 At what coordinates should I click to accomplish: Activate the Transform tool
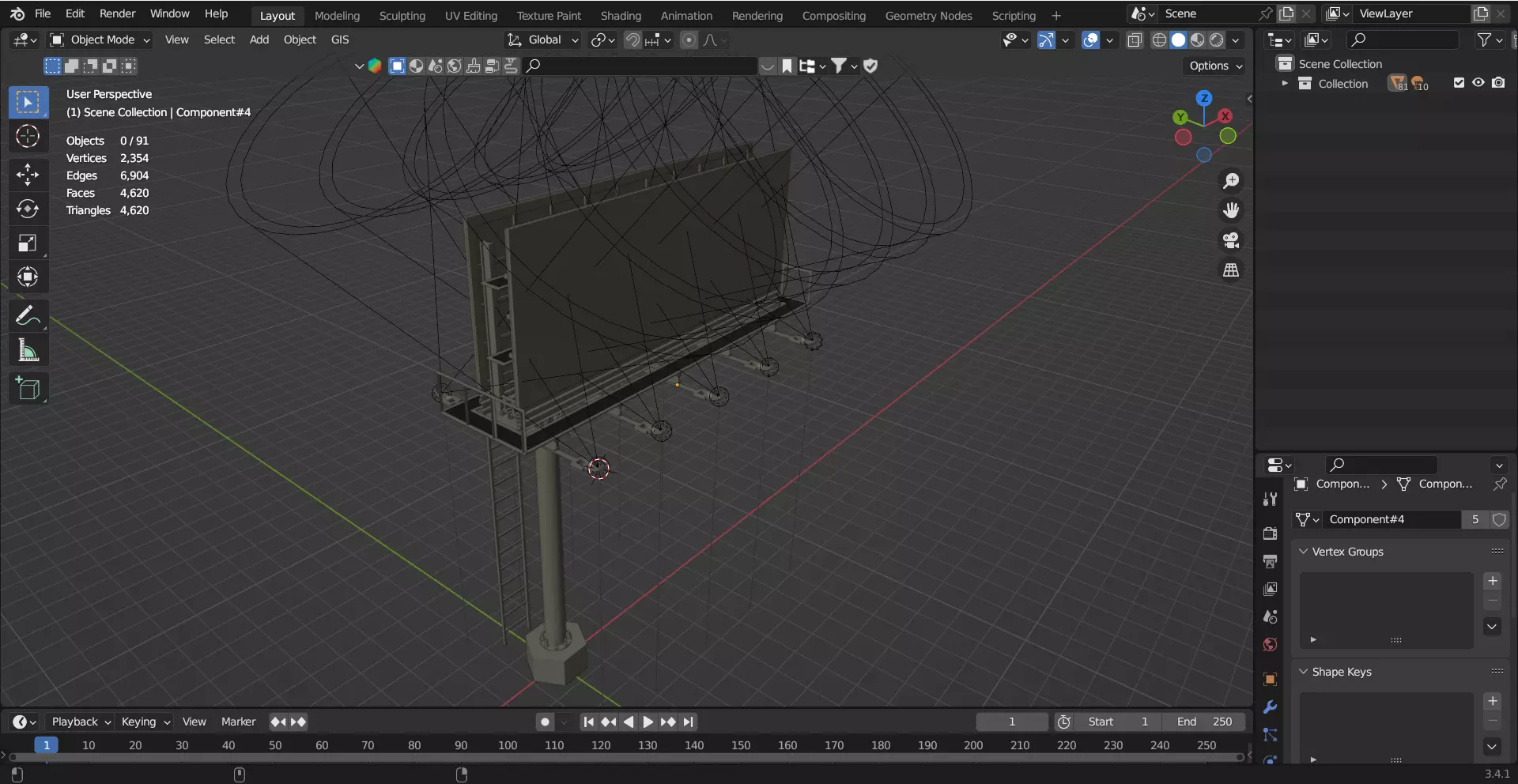pyautogui.click(x=28, y=277)
